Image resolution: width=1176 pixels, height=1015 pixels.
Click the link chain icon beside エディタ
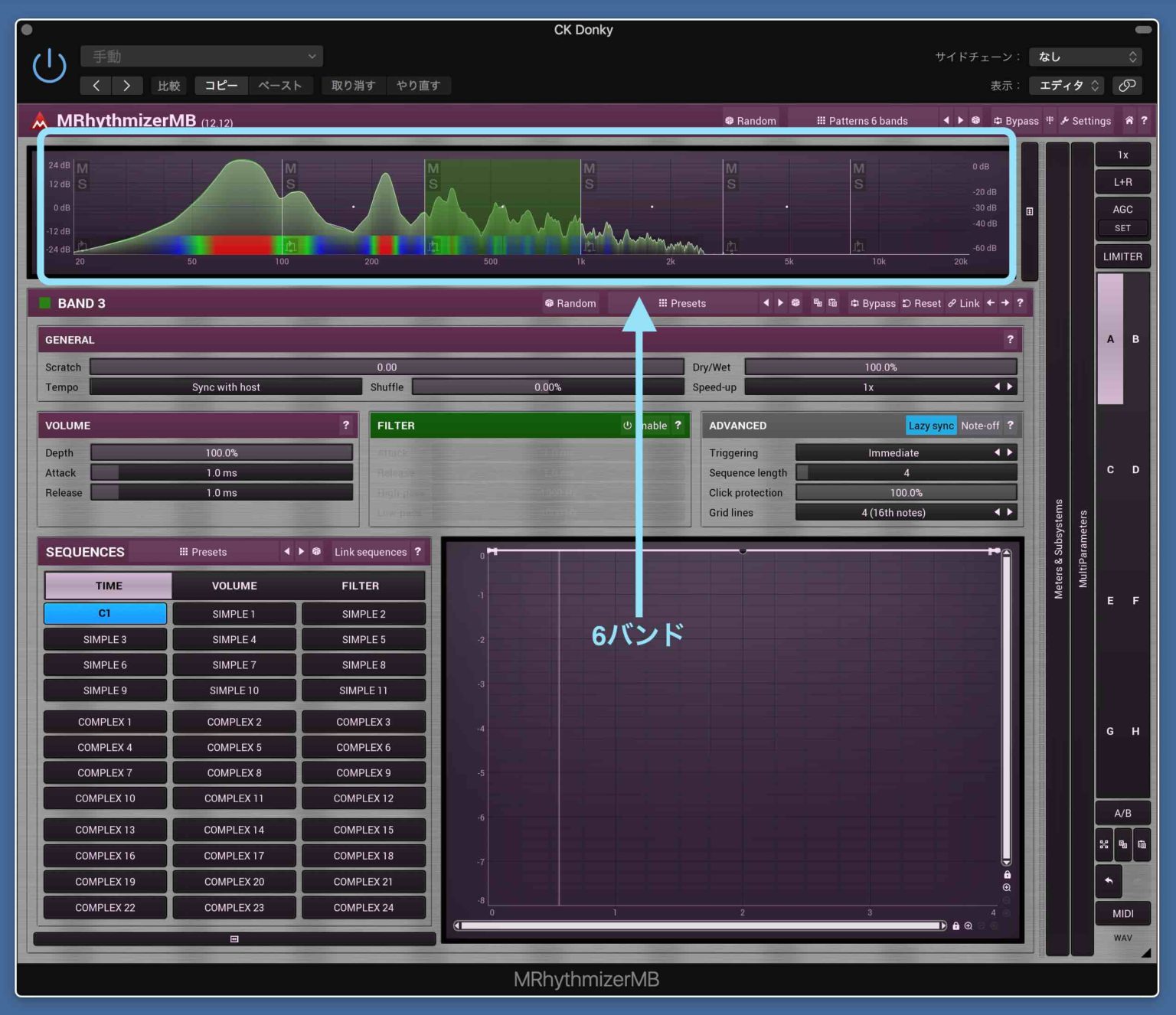(1127, 86)
